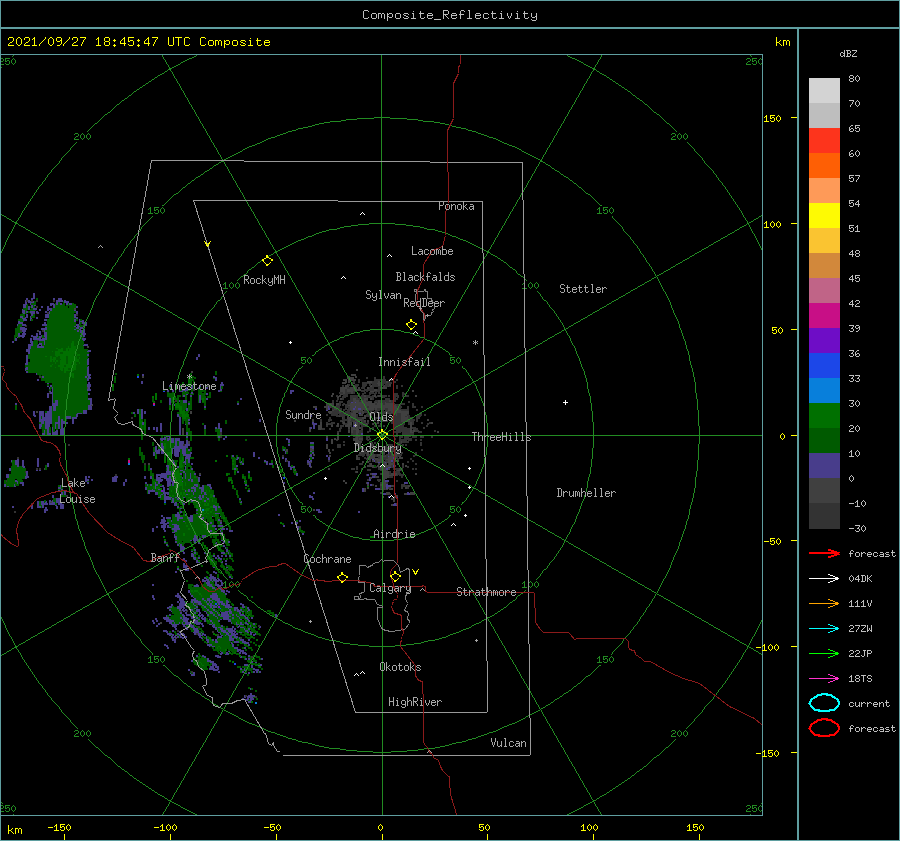Select the ThreeHills label
This screenshot has width=900, height=841.
click(502, 437)
